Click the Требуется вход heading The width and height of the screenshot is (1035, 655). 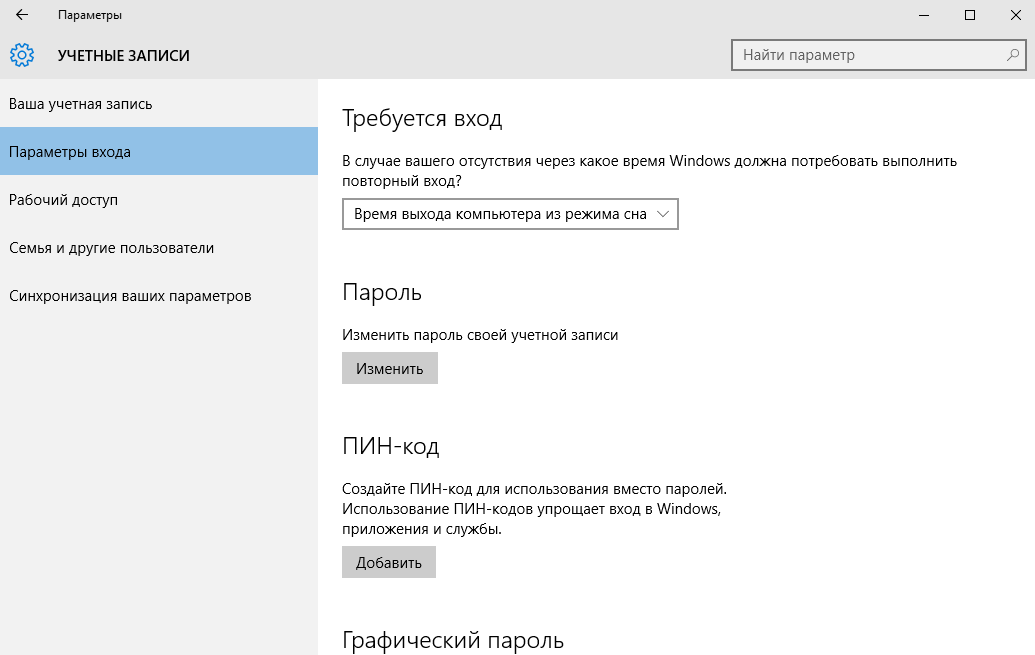click(422, 119)
